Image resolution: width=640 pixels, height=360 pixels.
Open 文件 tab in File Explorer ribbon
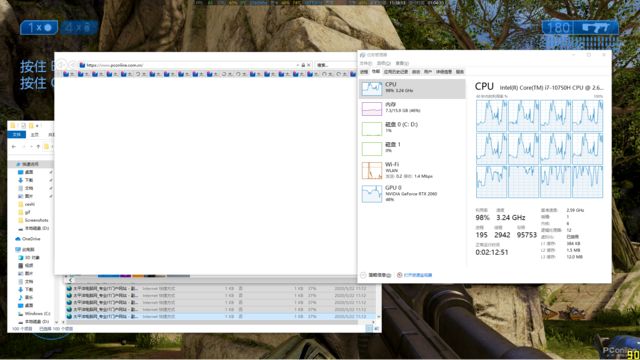pos(17,135)
